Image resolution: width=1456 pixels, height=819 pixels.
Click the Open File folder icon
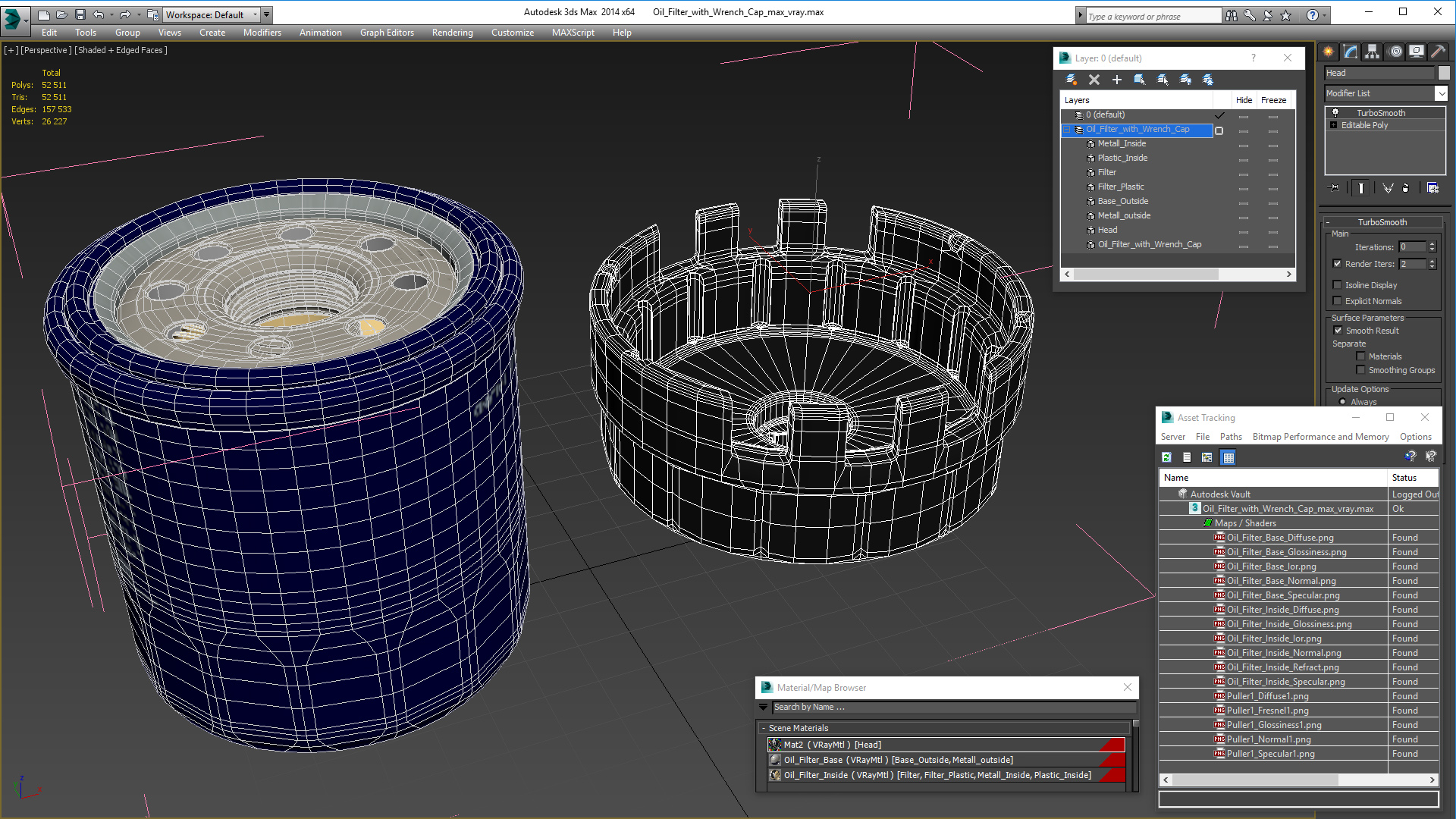62,14
